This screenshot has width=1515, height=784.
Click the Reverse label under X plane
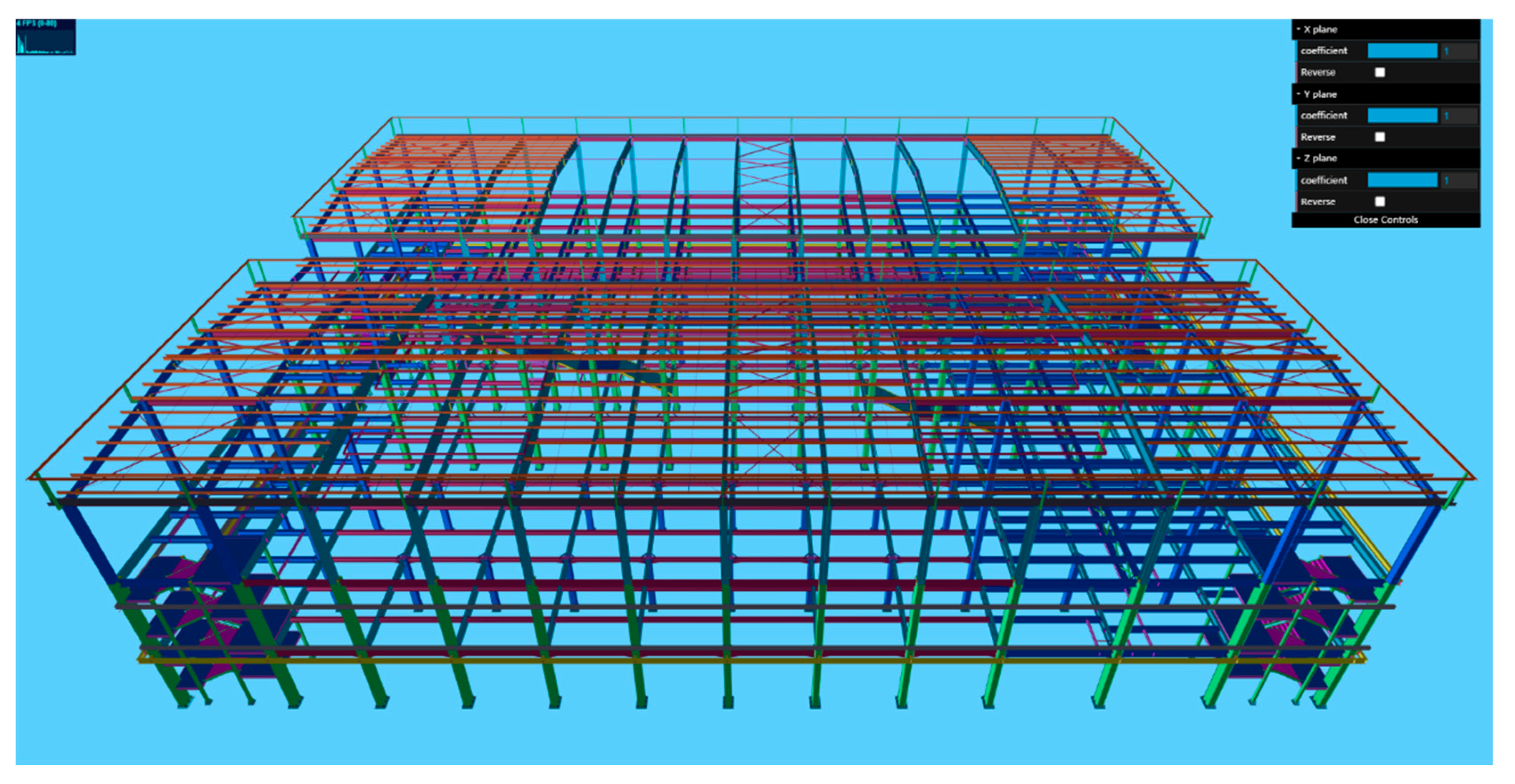click(1318, 72)
